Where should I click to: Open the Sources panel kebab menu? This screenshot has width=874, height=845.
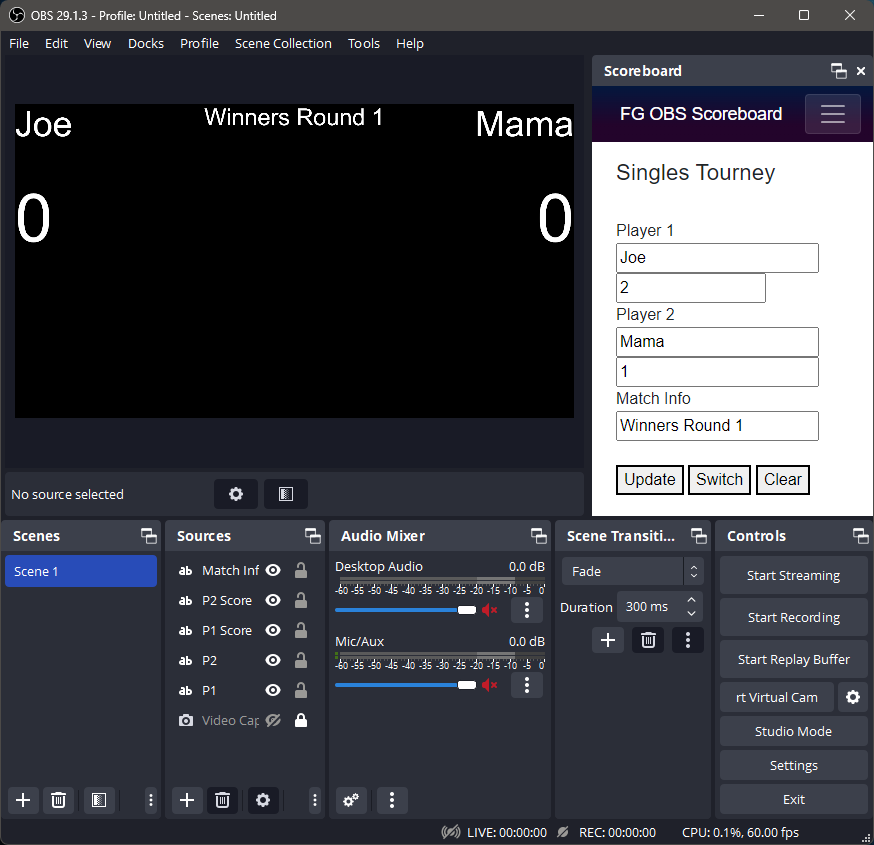click(314, 800)
